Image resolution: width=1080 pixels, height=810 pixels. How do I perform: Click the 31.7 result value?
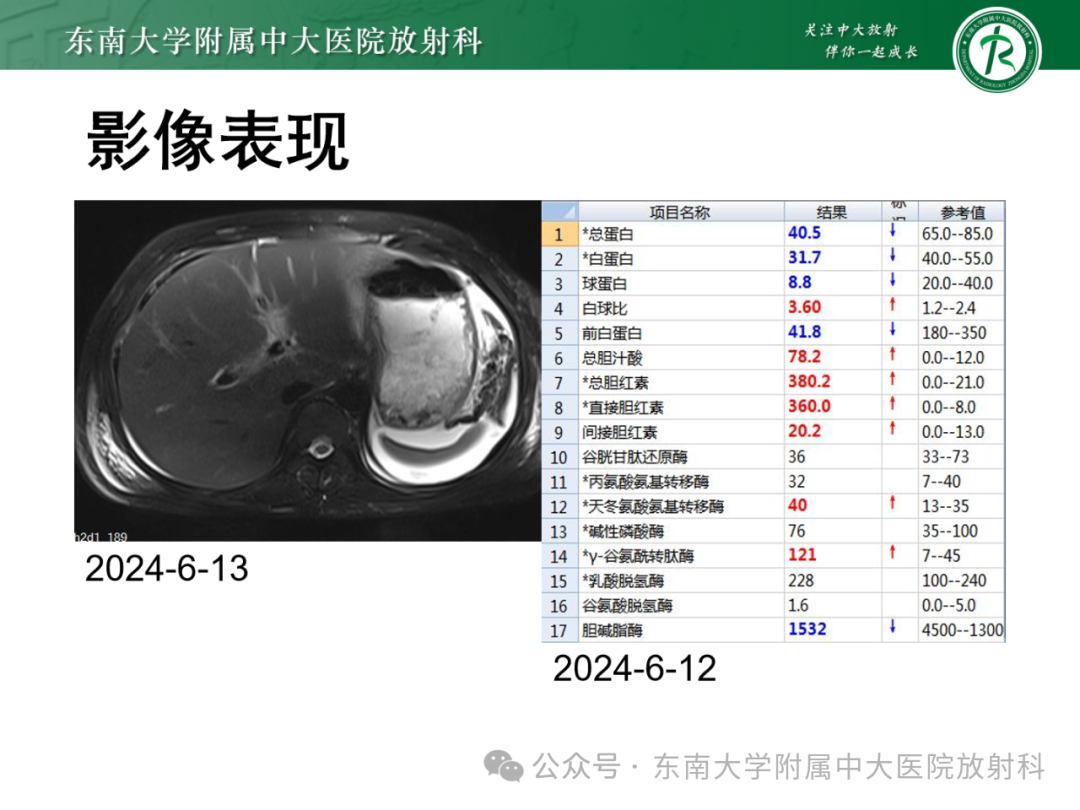pos(804,258)
